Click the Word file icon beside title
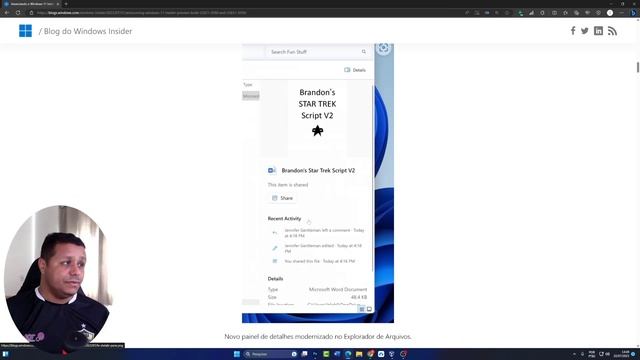The image size is (640, 360). 272,170
